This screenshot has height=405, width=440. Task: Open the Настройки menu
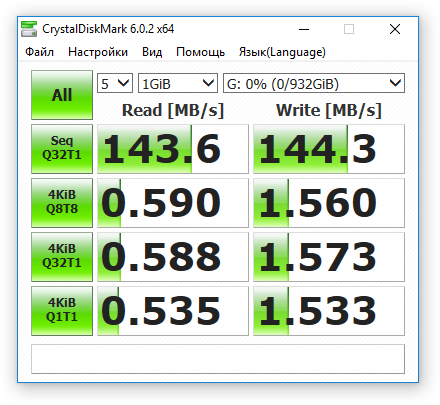tap(98, 52)
